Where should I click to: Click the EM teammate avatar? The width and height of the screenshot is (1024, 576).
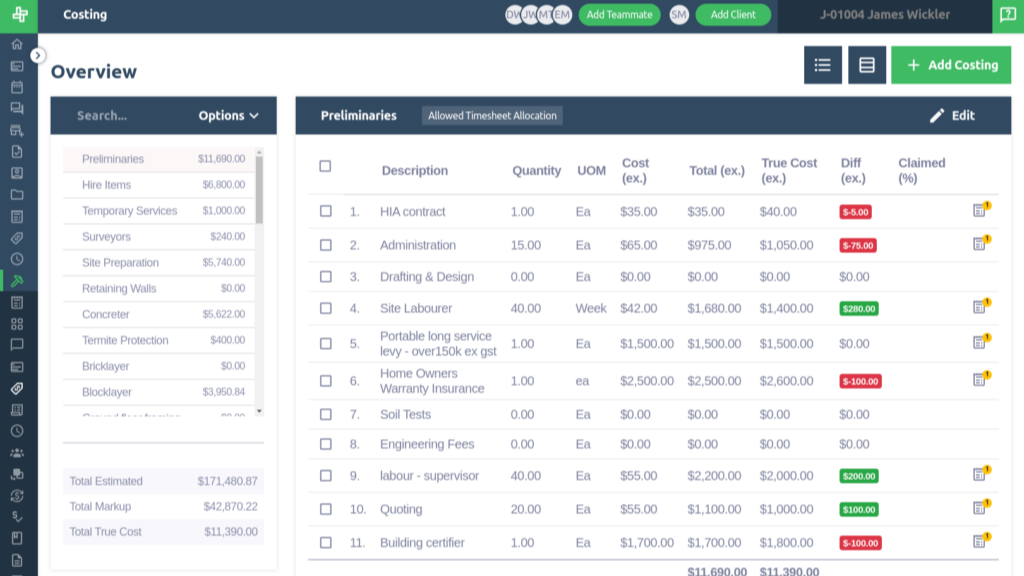562,14
